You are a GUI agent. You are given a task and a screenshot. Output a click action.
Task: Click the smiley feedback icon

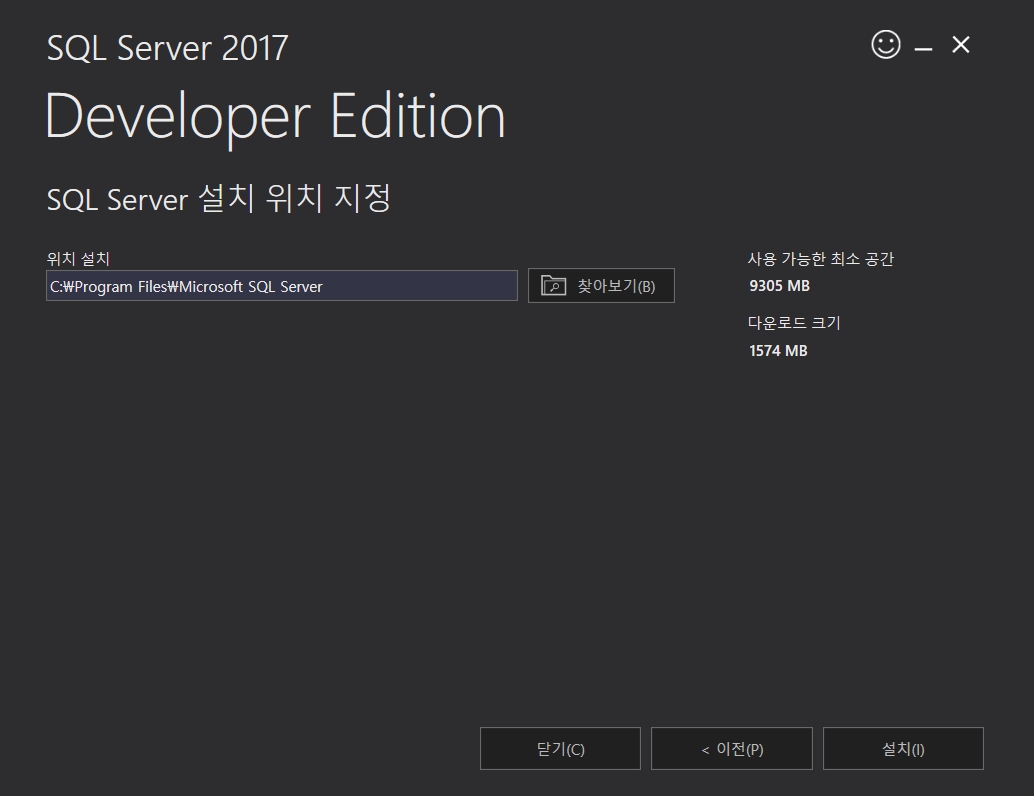pyautogui.click(x=886, y=45)
